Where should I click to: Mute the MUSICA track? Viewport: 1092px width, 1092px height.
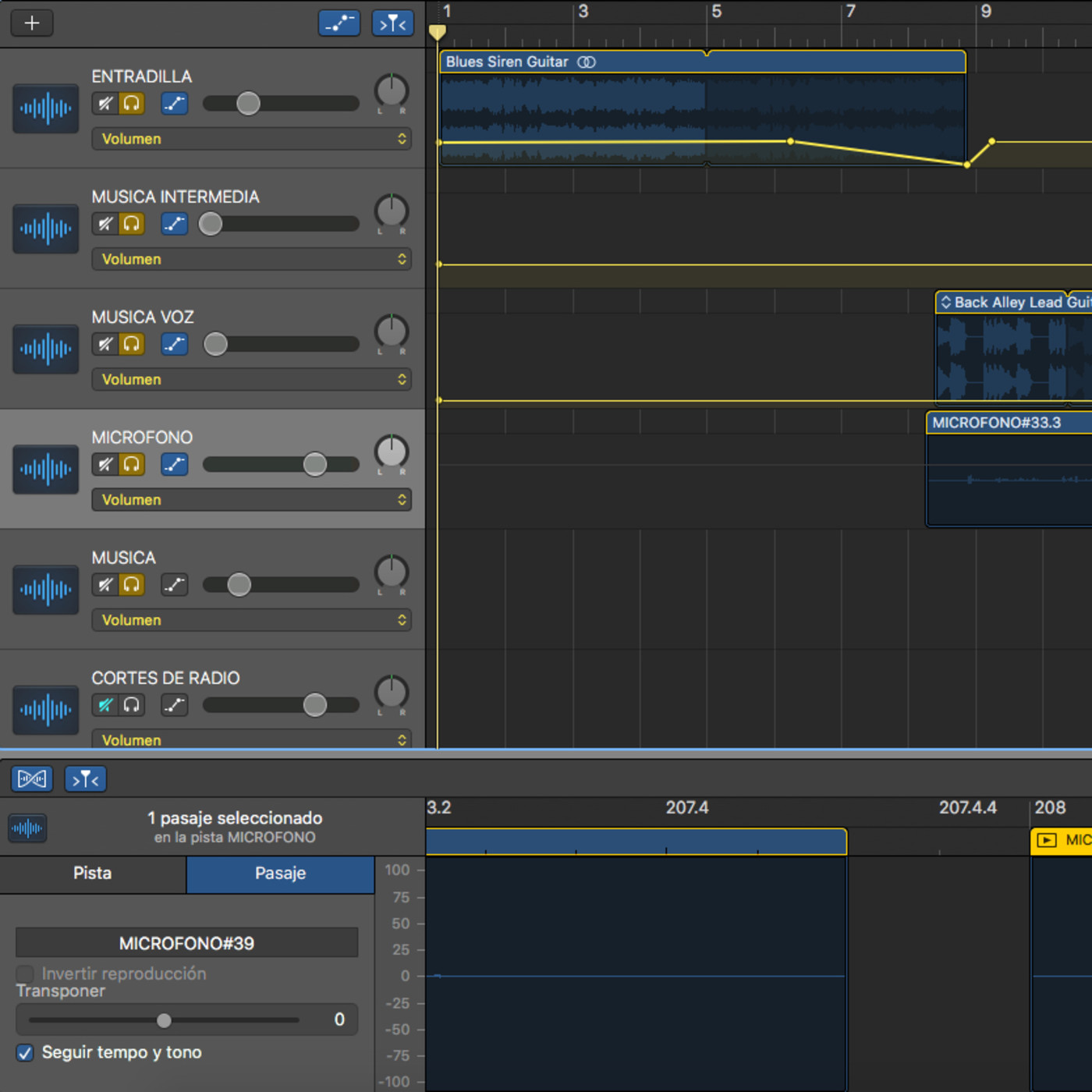[105, 584]
